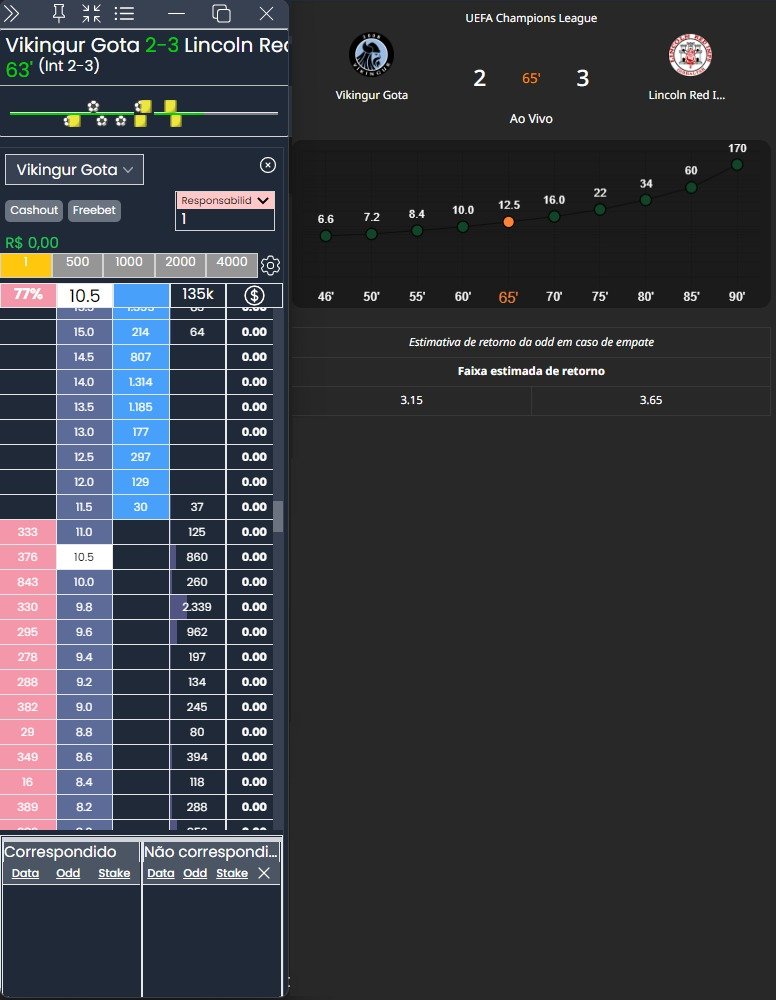
Task: Click circled X next to team selector
Action: [x=267, y=165]
